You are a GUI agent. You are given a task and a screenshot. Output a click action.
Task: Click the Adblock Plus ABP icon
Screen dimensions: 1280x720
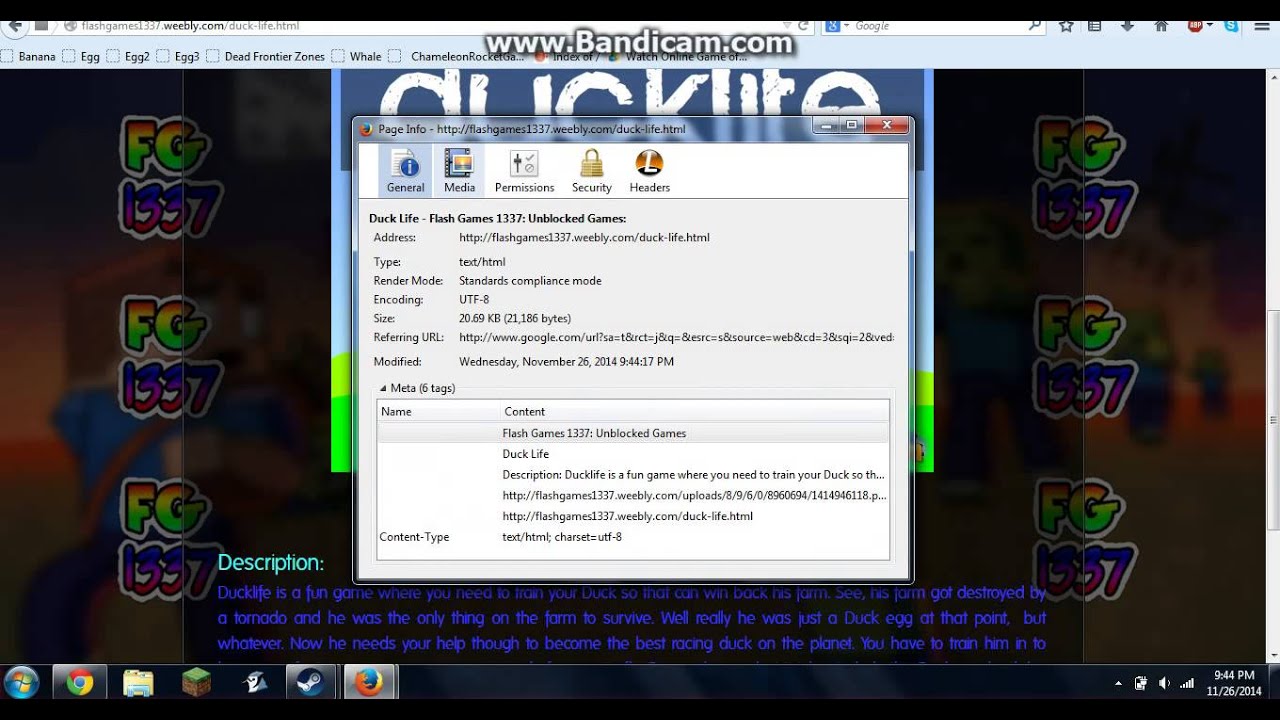[1194, 26]
